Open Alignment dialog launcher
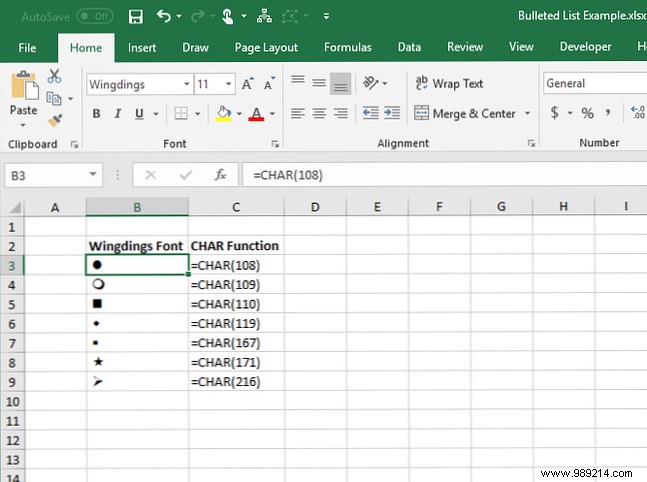This screenshot has height=482, width=647. pyautogui.click(x=531, y=143)
